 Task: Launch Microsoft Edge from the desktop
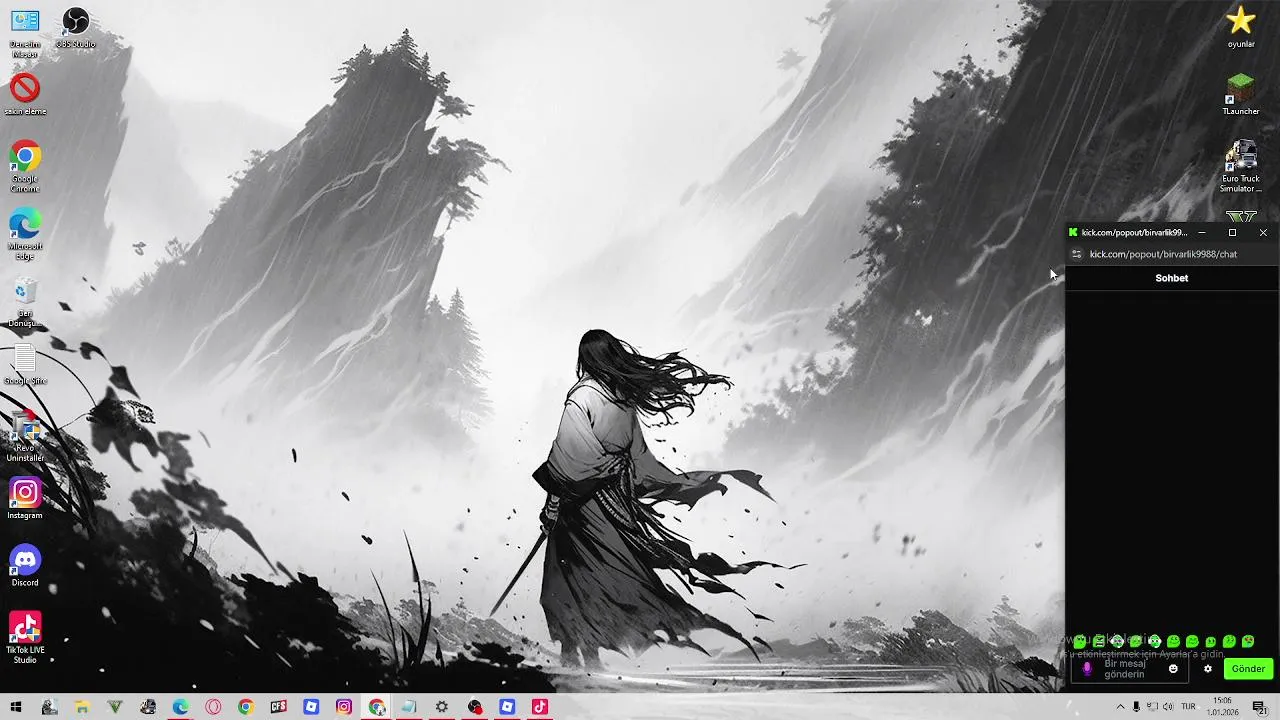(x=25, y=234)
